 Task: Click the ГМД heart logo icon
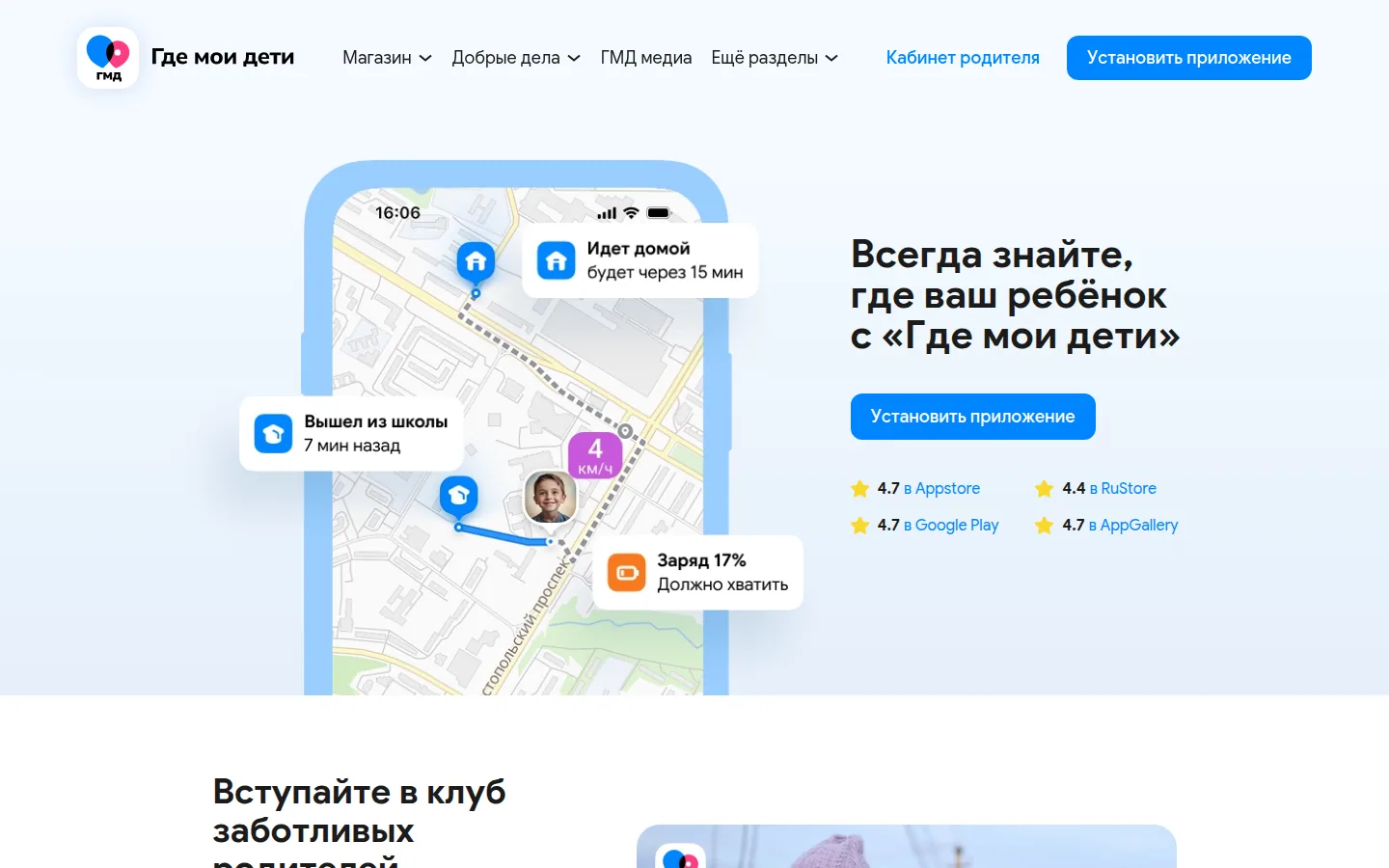[108, 58]
